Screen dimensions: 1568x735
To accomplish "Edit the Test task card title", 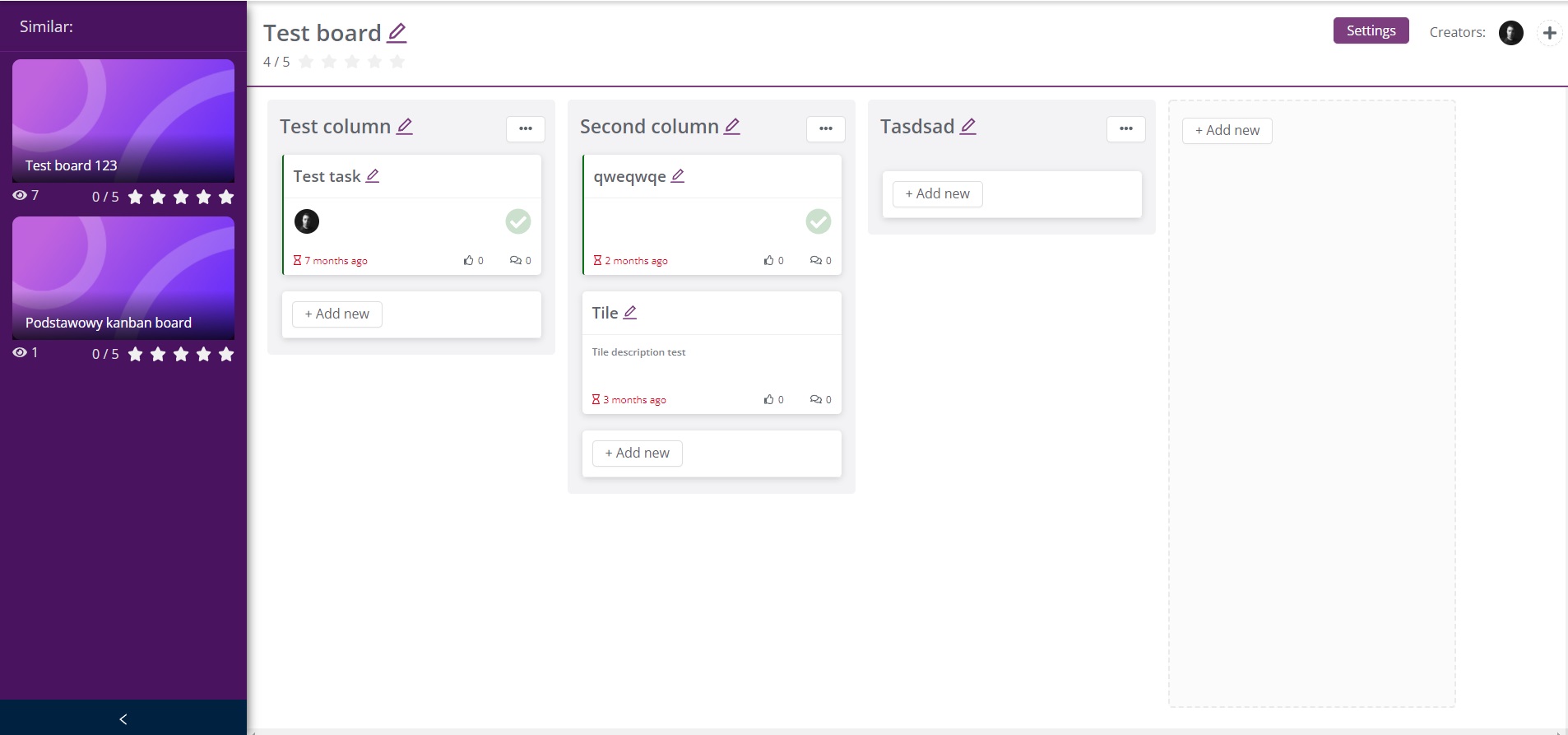I will point(373,176).
